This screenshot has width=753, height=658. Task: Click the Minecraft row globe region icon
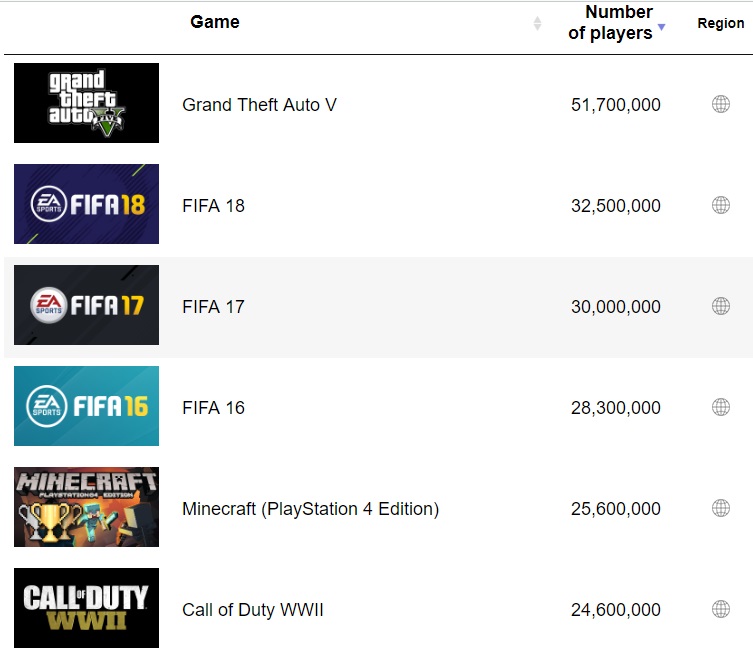point(720,508)
